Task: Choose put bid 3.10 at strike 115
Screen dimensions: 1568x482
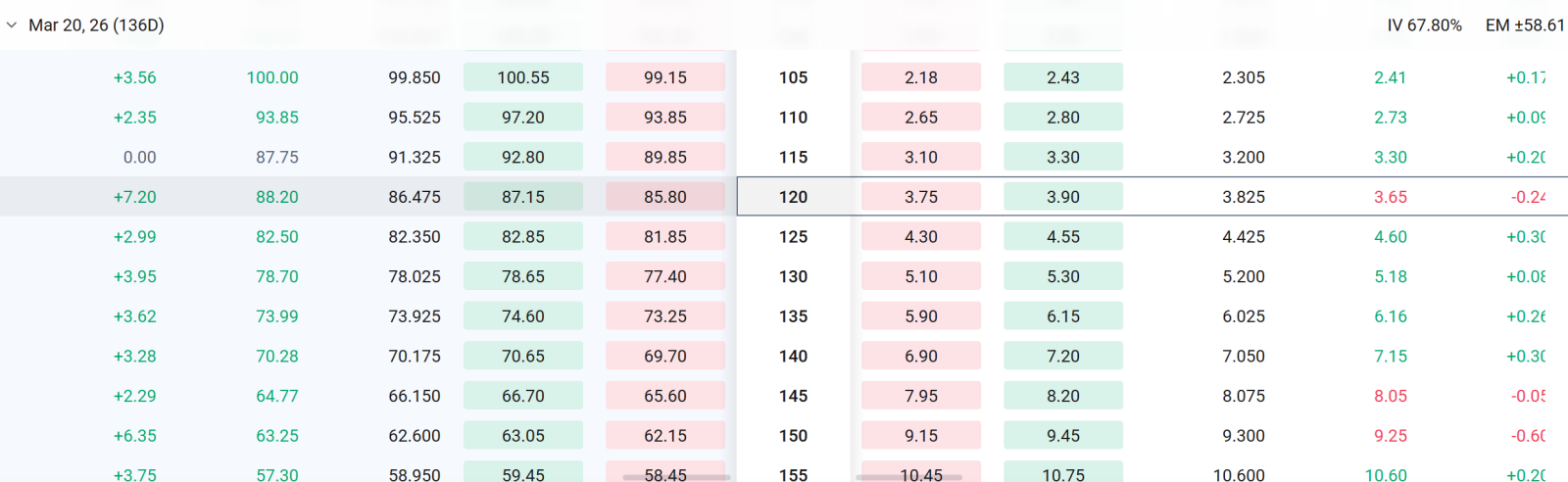Action: pyautogui.click(x=921, y=157)
